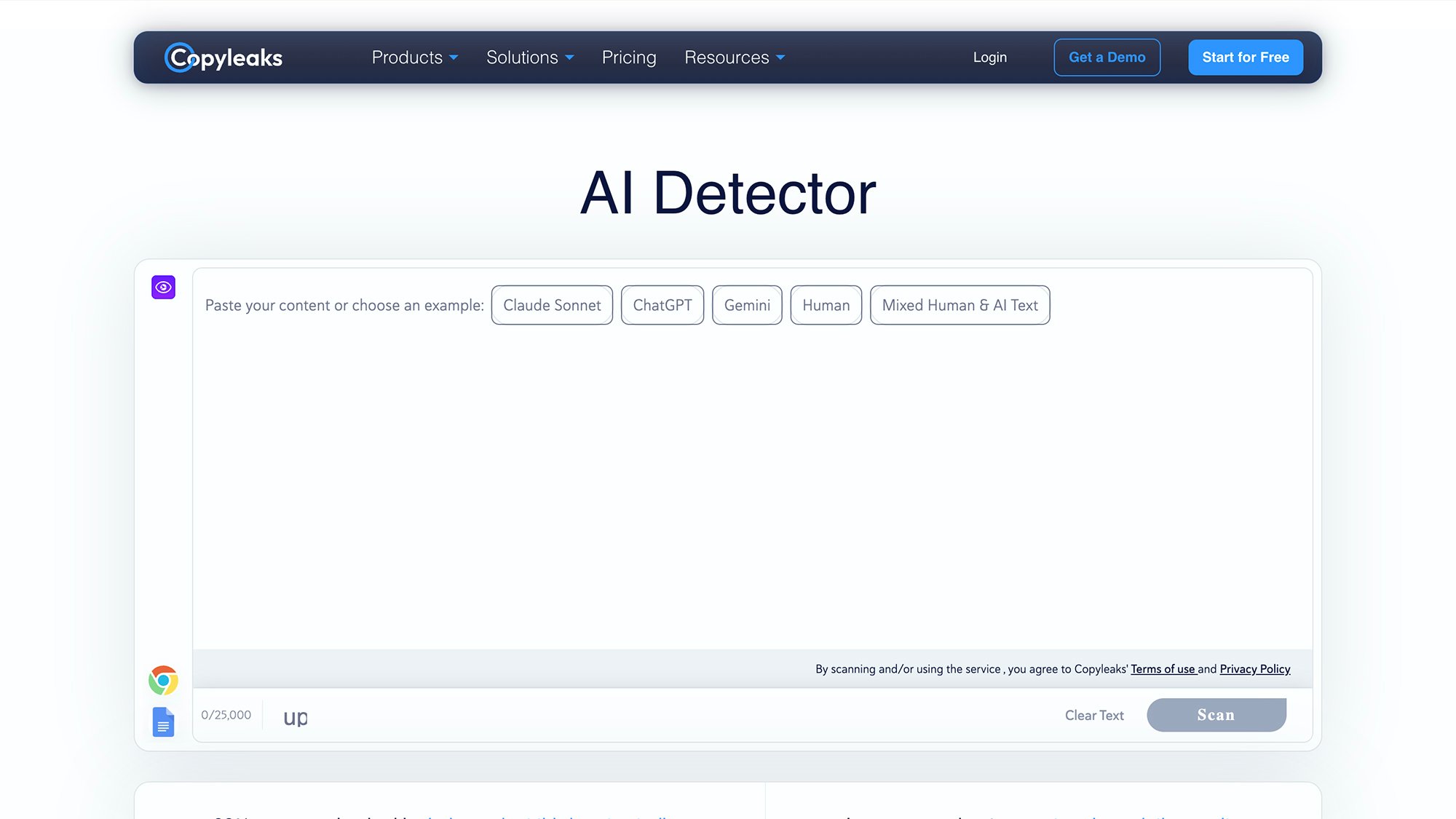Click Clear Text
The height and width of the screenshot is (819, 1456).
coord(1094,716)
